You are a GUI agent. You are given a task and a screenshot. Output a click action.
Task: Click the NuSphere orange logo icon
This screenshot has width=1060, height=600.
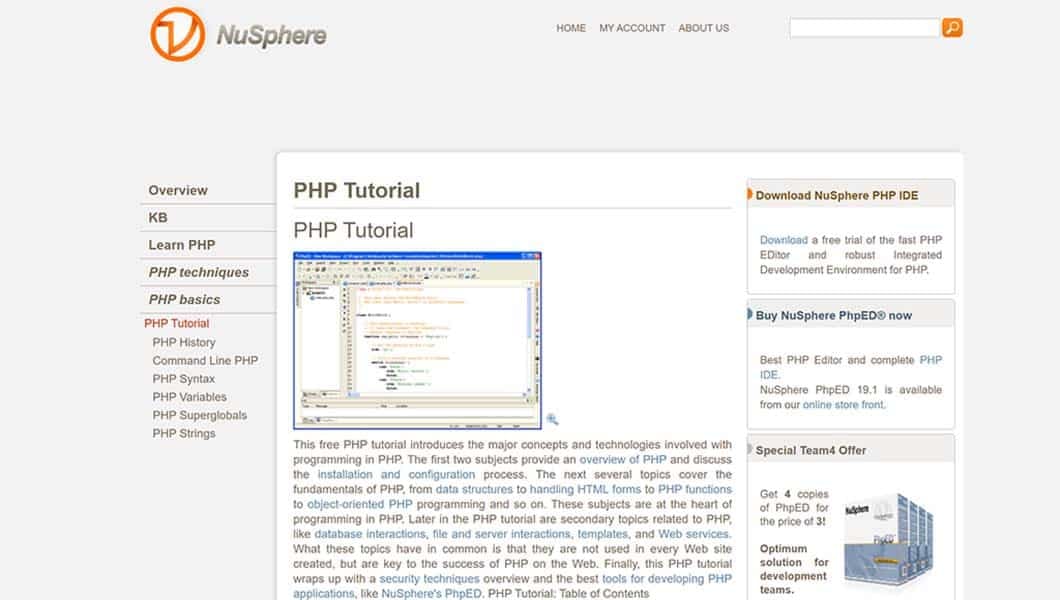[177, 34]
